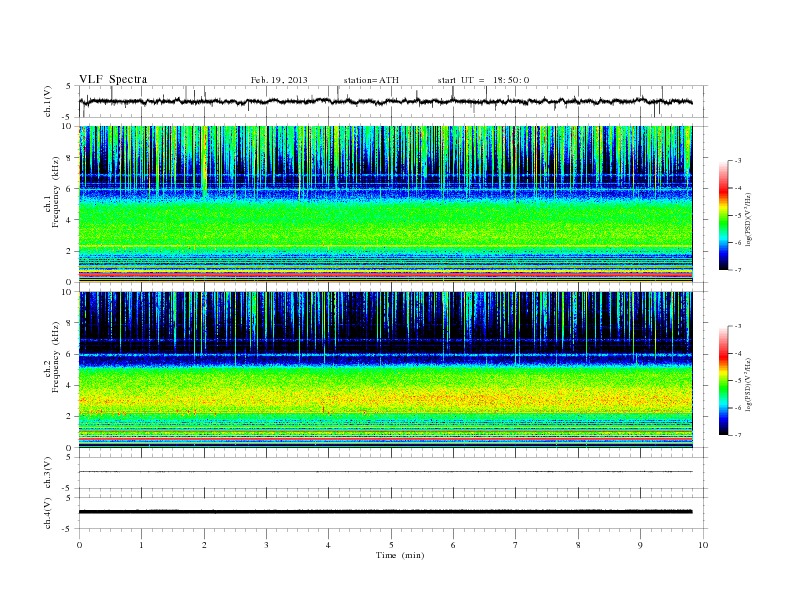Click the "6" tick on the time axis

click(453, 545)
